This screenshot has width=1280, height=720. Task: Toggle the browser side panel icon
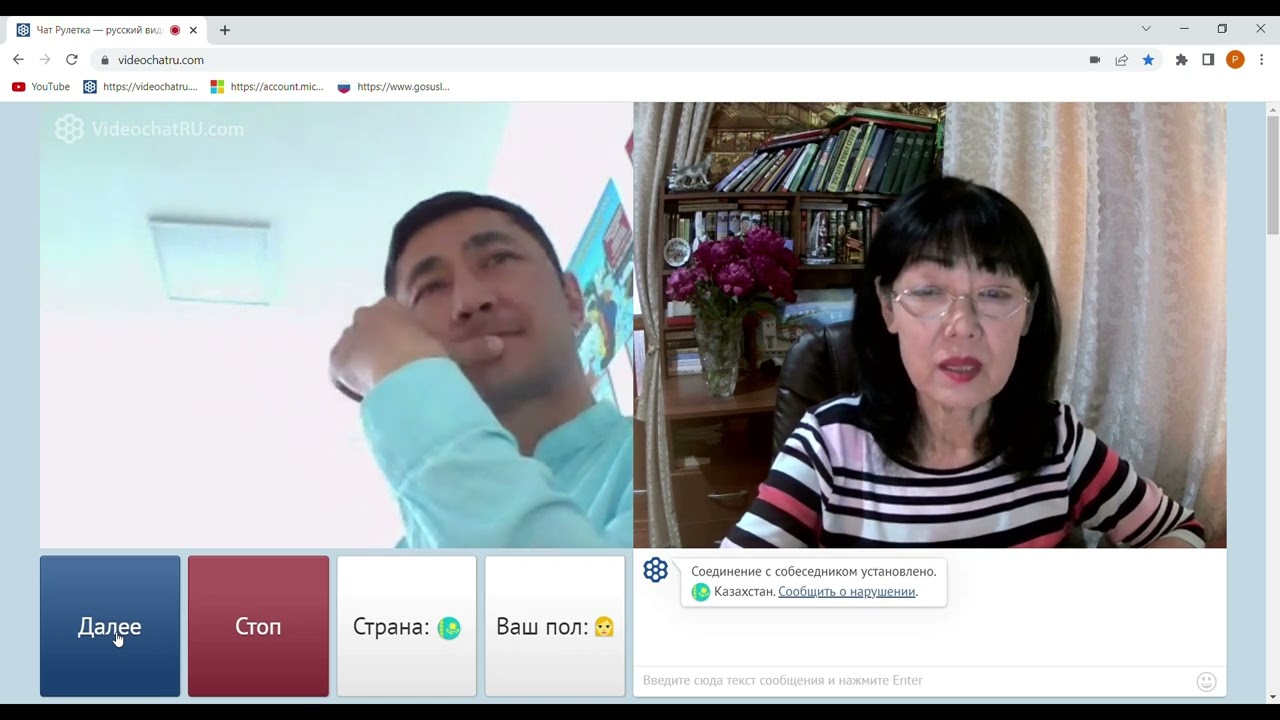pyautogui.click(x=1208, y=60)
